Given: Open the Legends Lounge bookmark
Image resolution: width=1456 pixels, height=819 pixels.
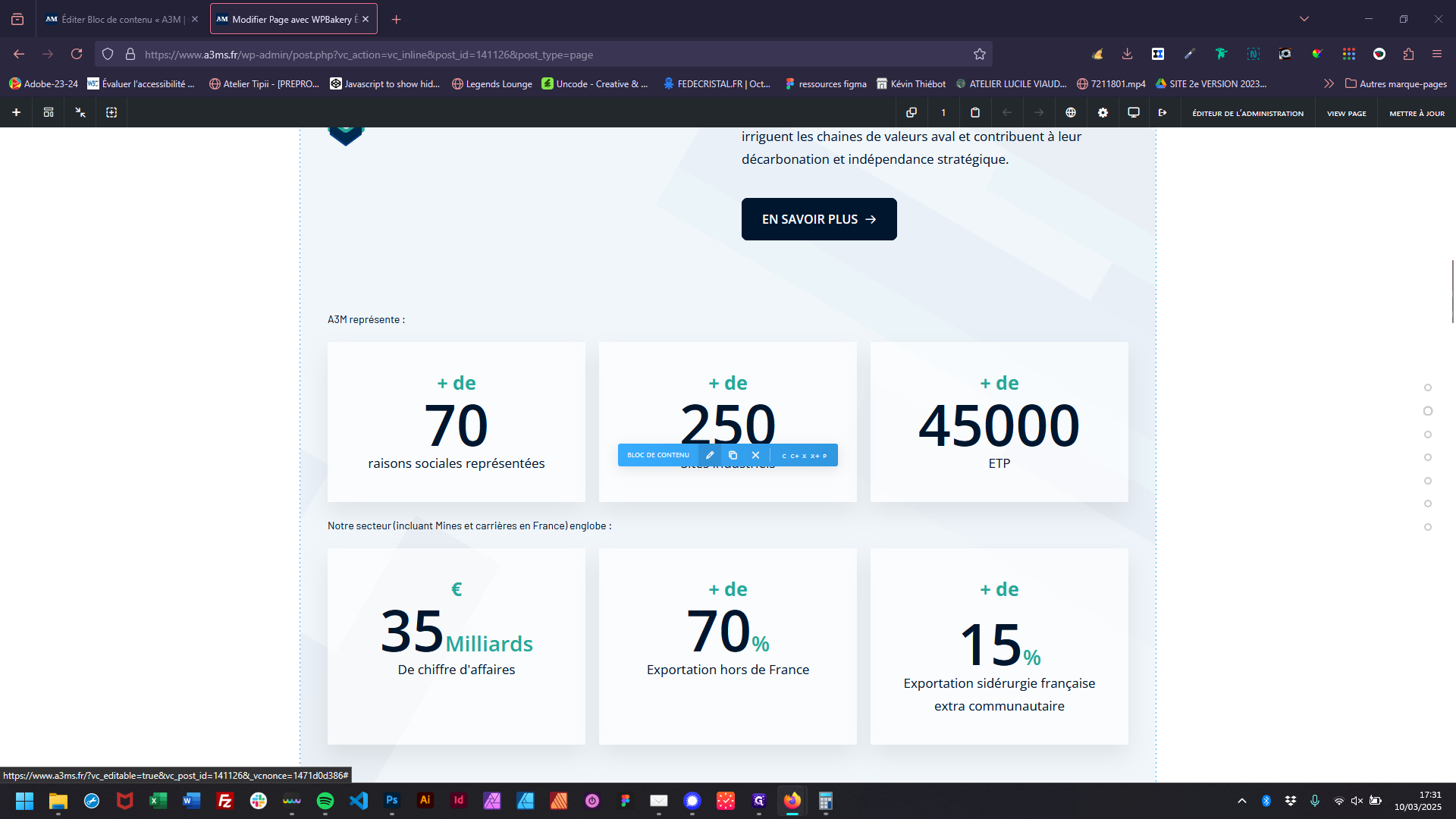Looking at the screenshot, I should [492, 83].
